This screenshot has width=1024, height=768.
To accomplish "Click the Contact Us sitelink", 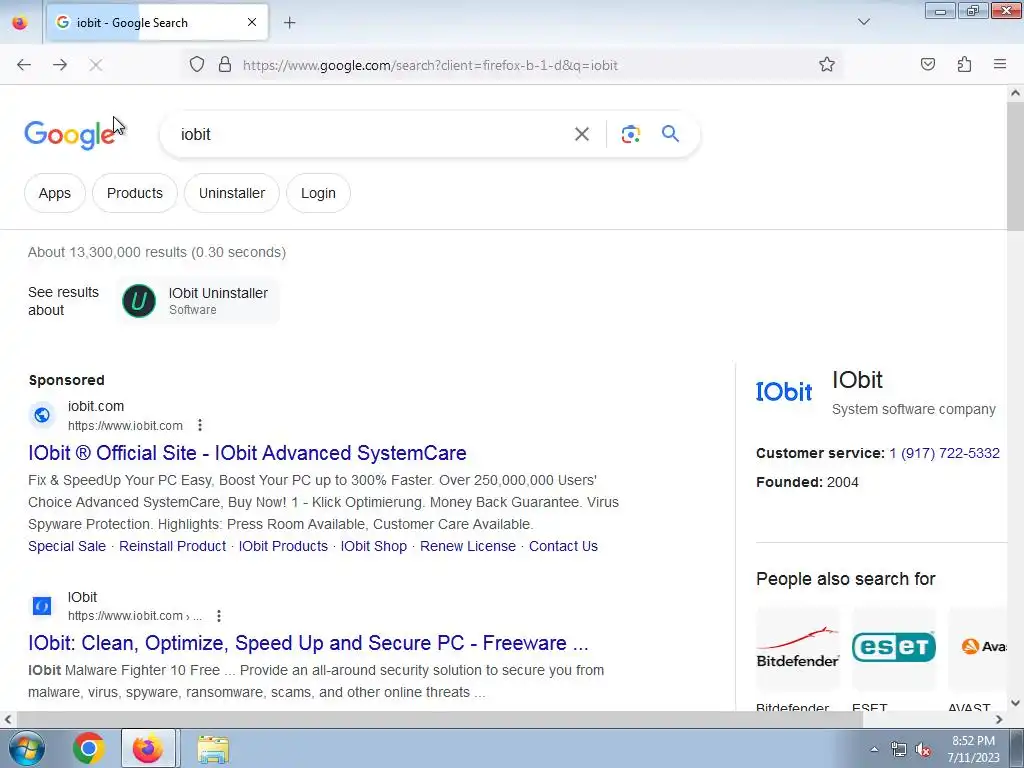I will coord(563,546).
